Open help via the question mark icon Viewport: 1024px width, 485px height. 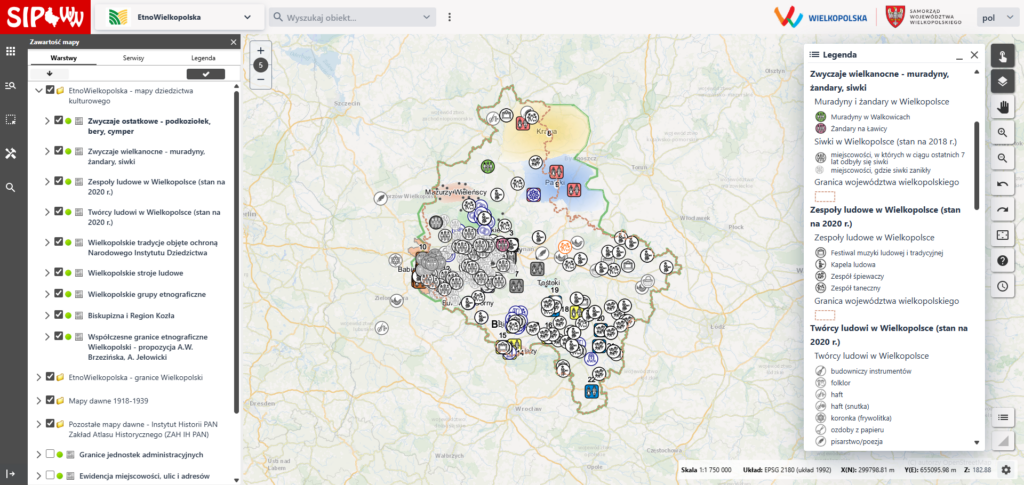1003,260
